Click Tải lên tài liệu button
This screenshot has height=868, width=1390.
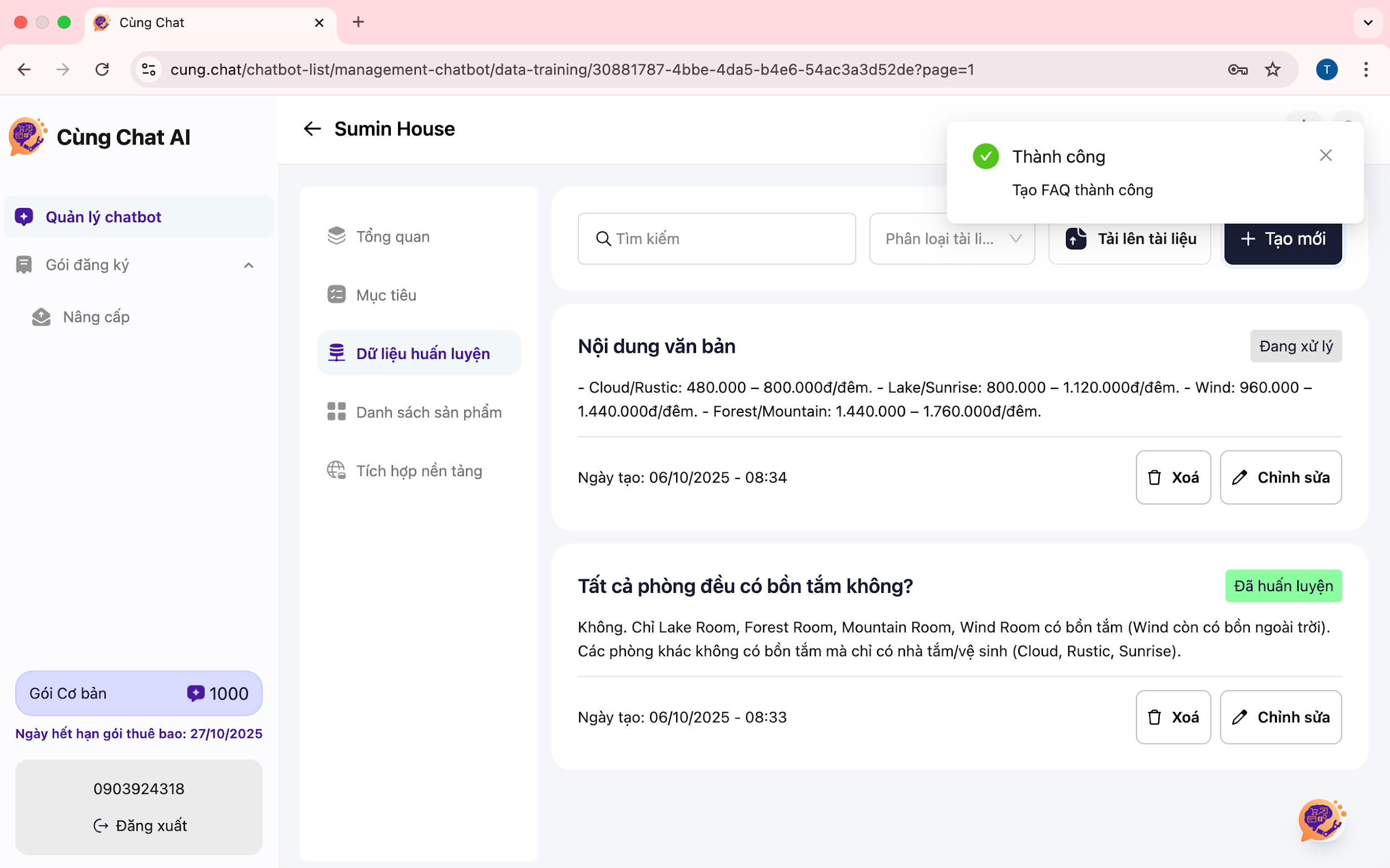(x=1130, y=239)
